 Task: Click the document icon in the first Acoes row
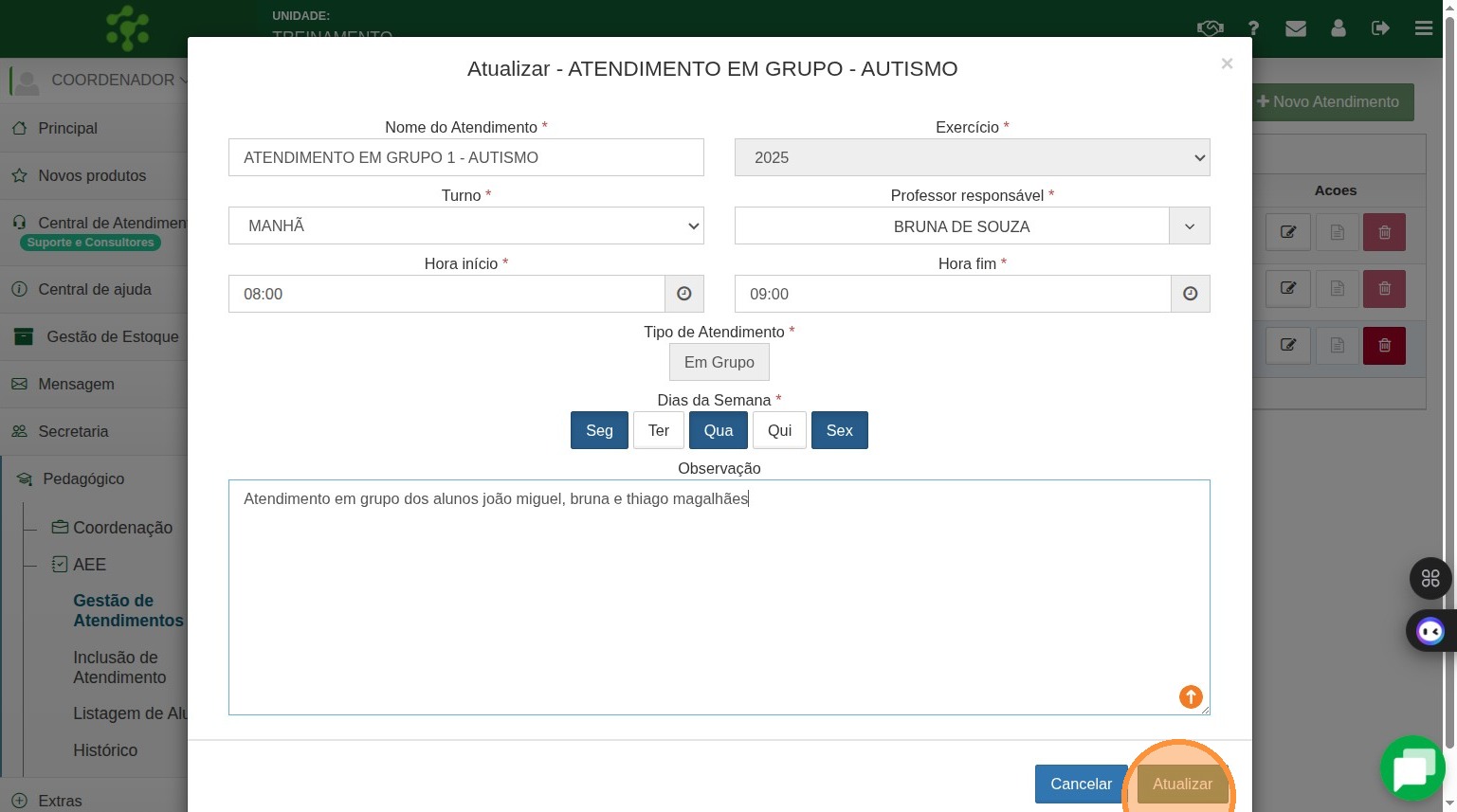tap(1338, 232)
